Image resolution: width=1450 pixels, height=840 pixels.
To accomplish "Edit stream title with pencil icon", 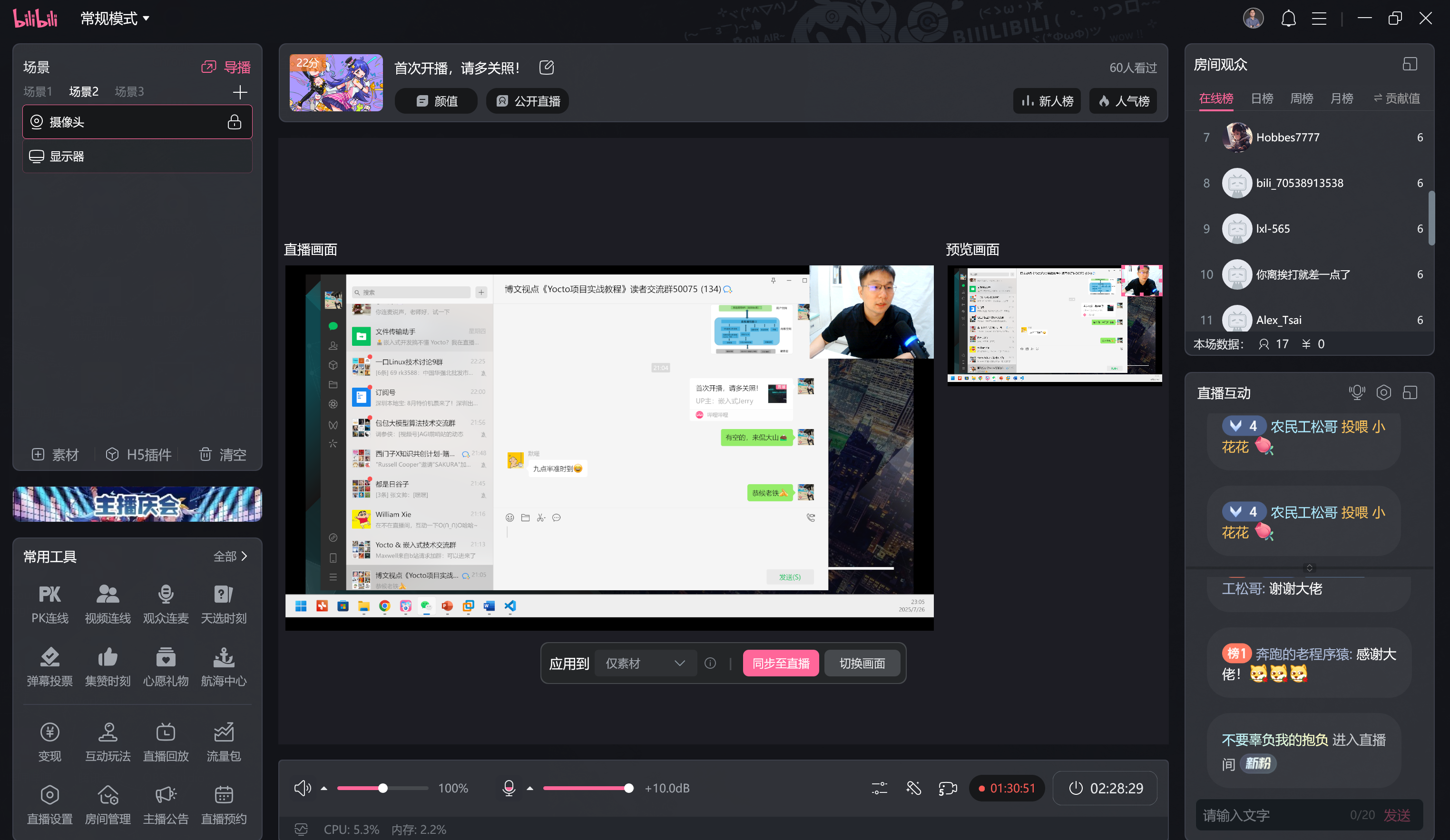I will click(x=546, y=68).
